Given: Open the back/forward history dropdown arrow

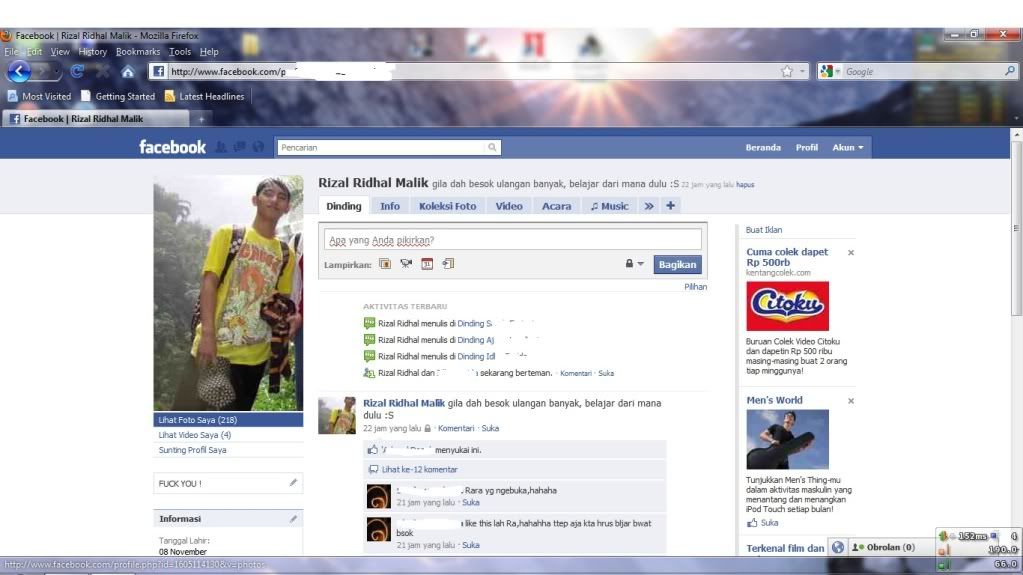Looking at the screenshot, I should tap(56, 71).
